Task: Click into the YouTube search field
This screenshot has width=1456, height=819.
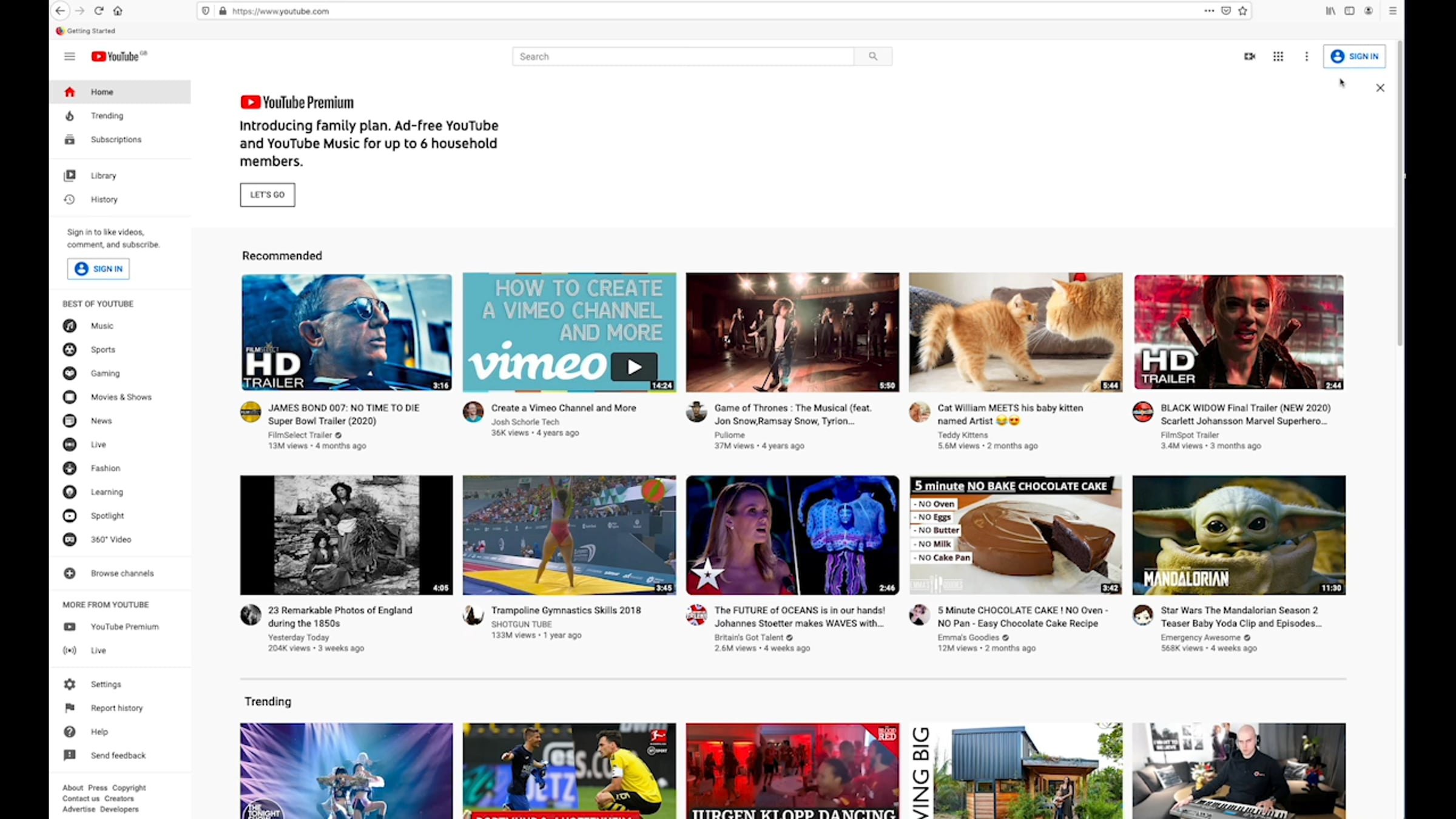Action: pyautogui.click(x=683, y=56)
